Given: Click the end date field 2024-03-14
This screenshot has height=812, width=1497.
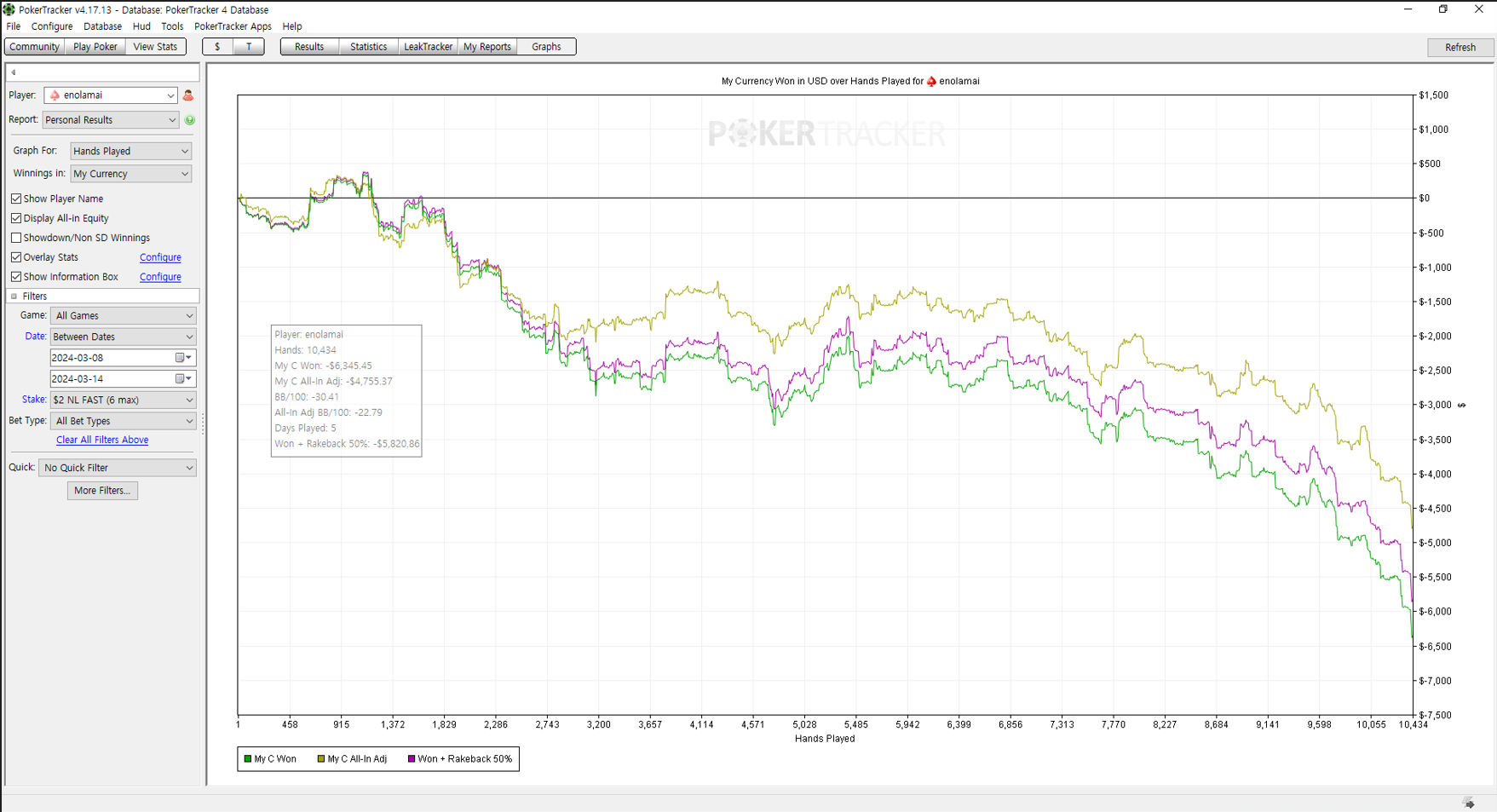Looking at the screenshot, I should coord(112,378).
